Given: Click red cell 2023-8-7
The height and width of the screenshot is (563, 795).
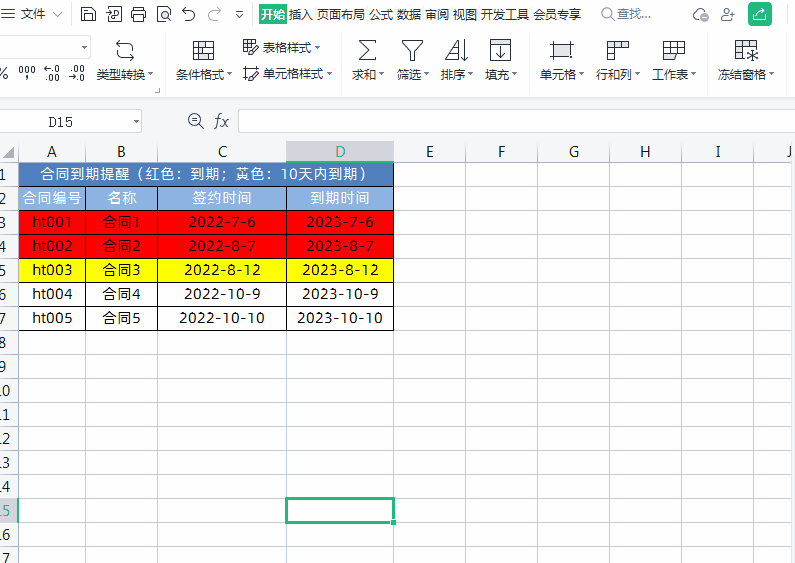Looking at the screenshot, I should pyautogui.click(x=340, y=246).
